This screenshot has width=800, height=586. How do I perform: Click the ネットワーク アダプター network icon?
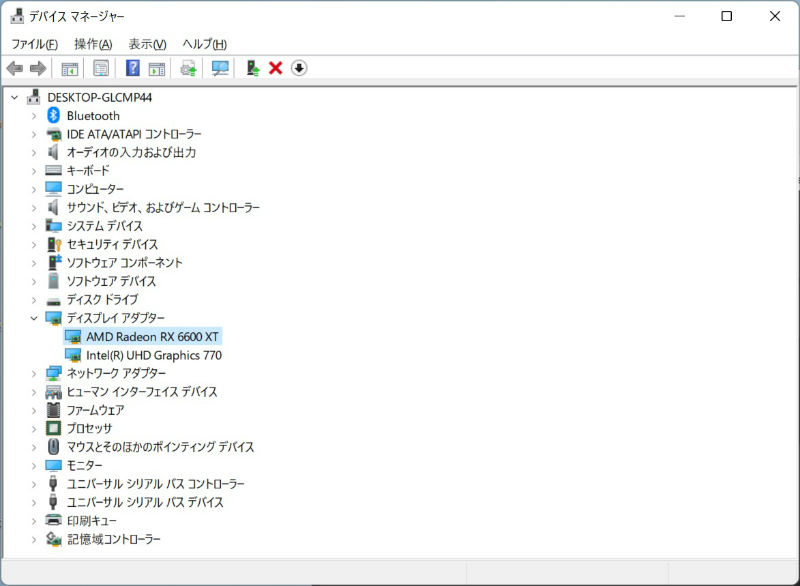(54, 373)
